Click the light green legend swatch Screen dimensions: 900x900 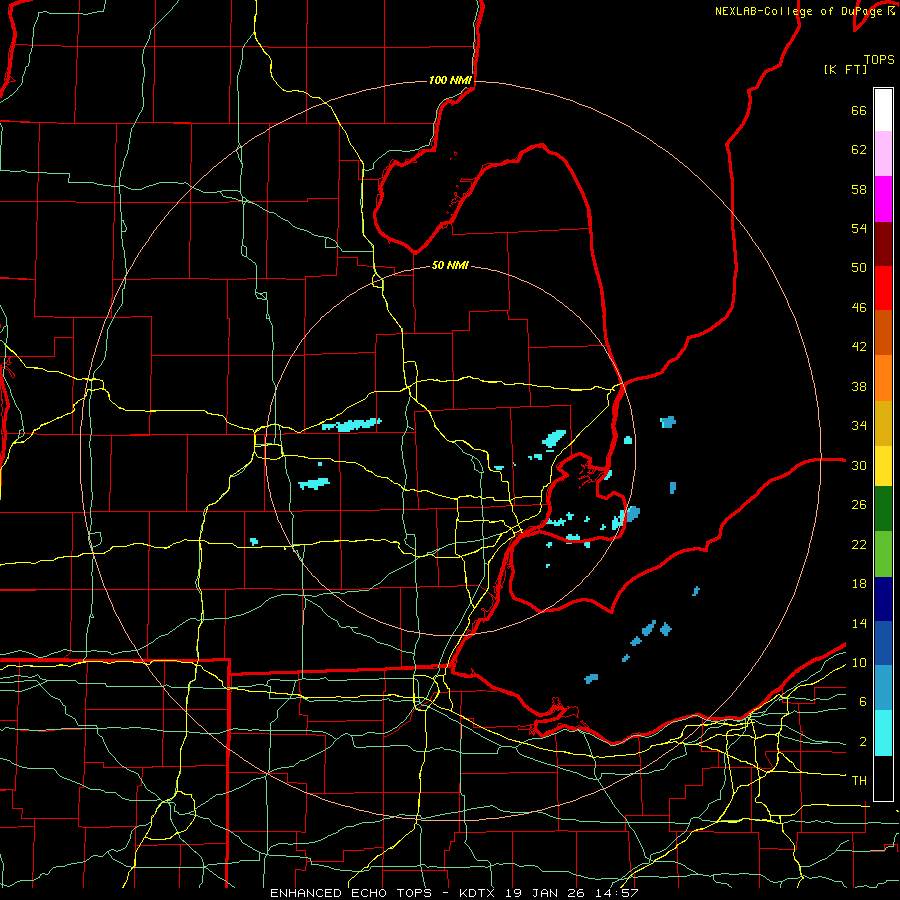click(883, 554)
